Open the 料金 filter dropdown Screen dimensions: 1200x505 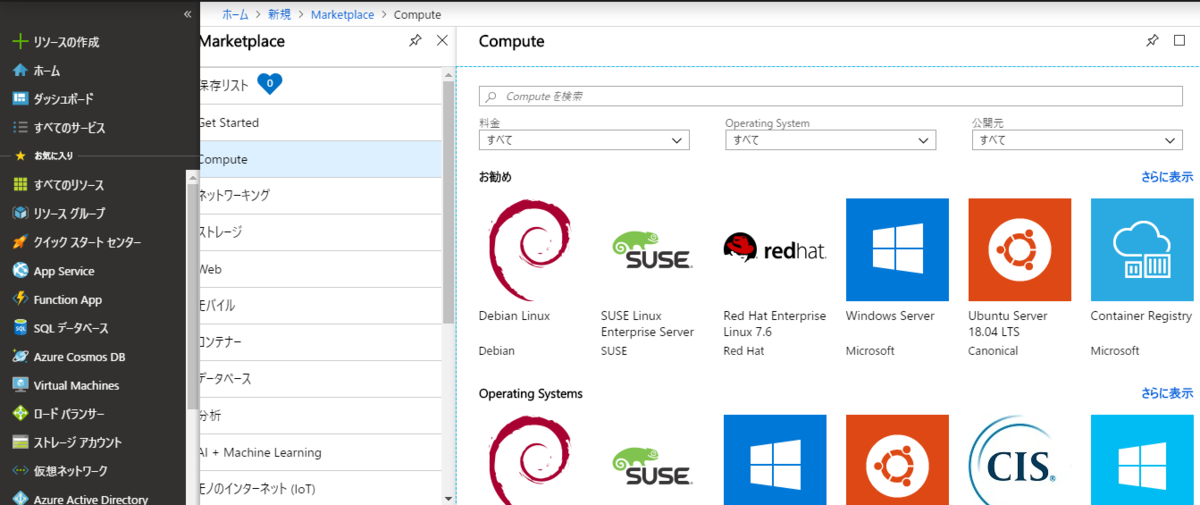pos(584,140)
